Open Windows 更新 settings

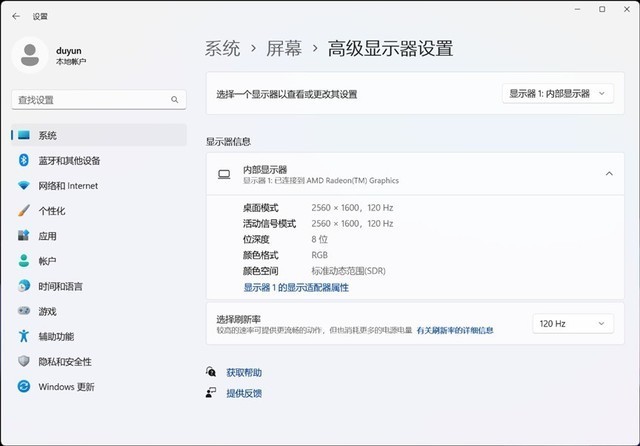(99, 386)
